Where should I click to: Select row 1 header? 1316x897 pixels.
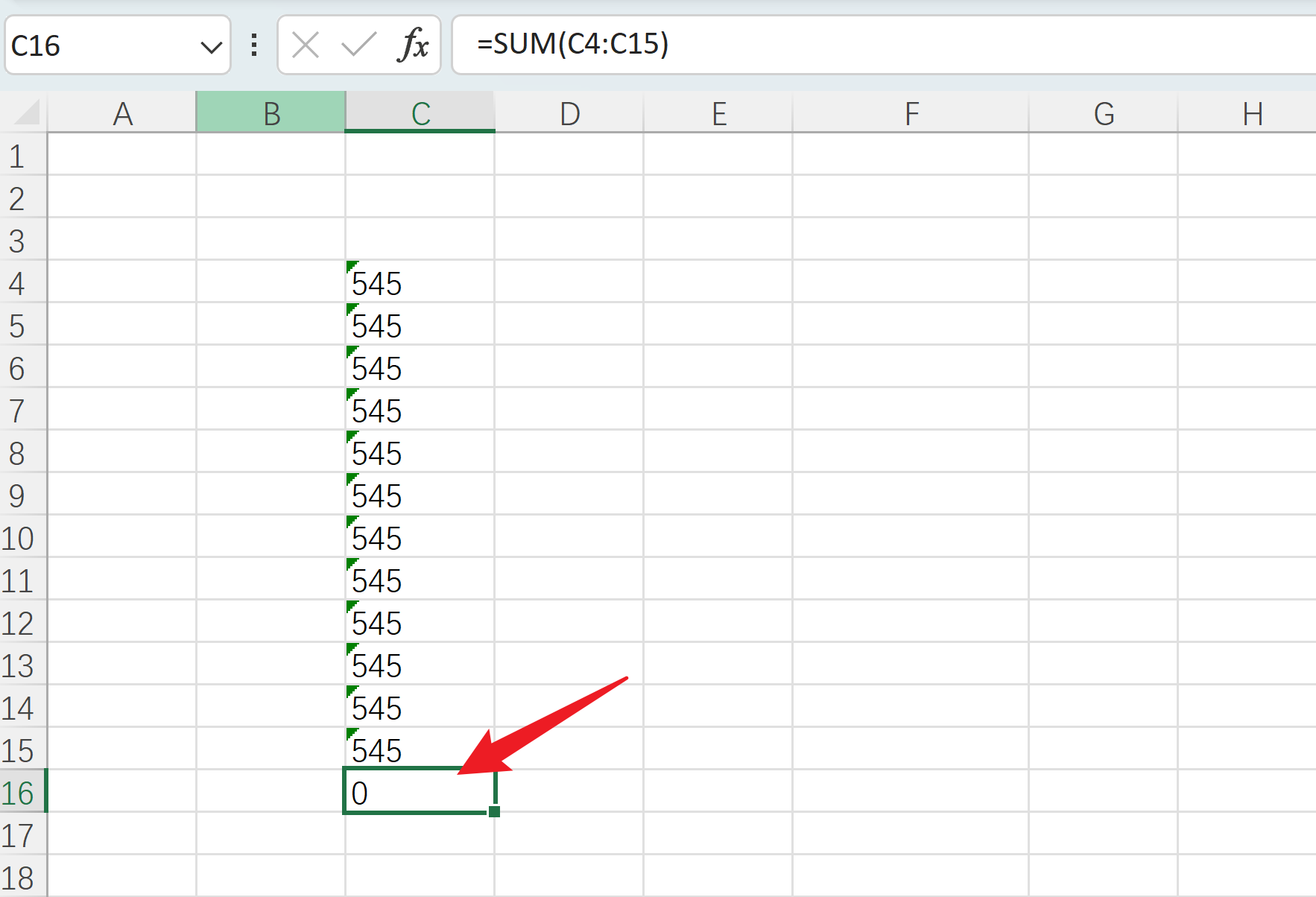(18, 156)
